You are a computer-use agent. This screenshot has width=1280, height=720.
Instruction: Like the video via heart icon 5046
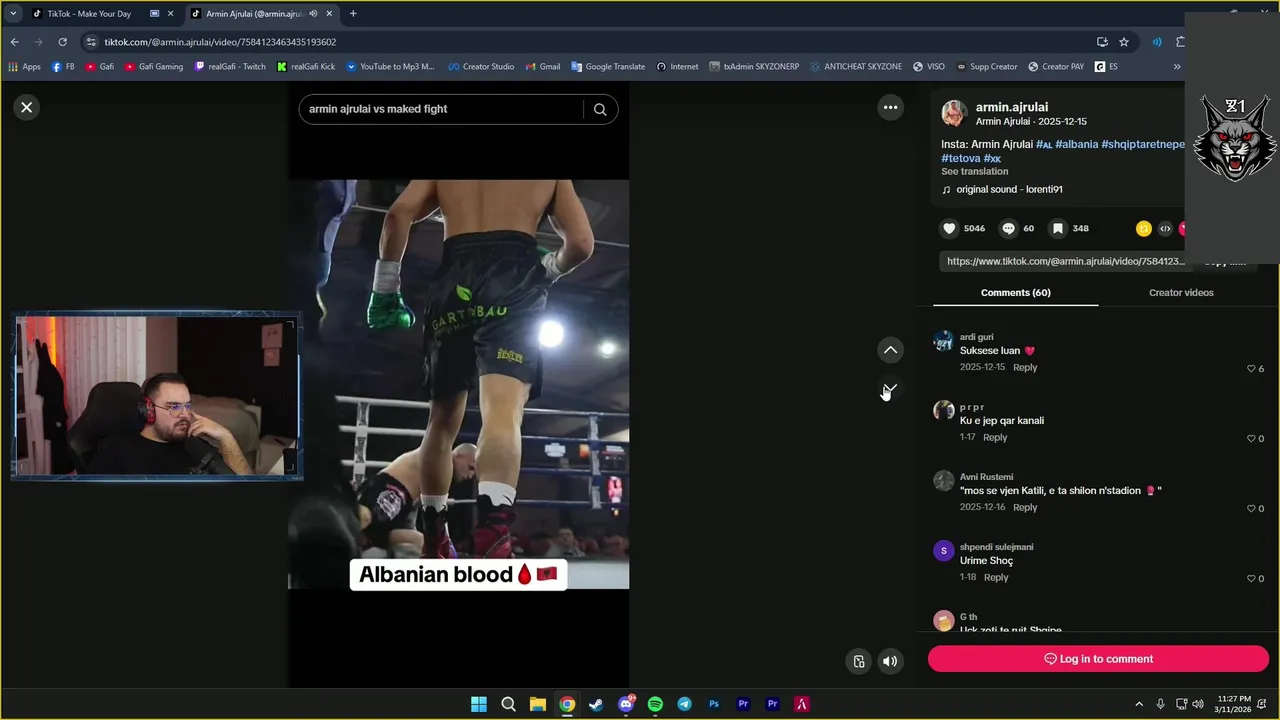coord(950,228)
